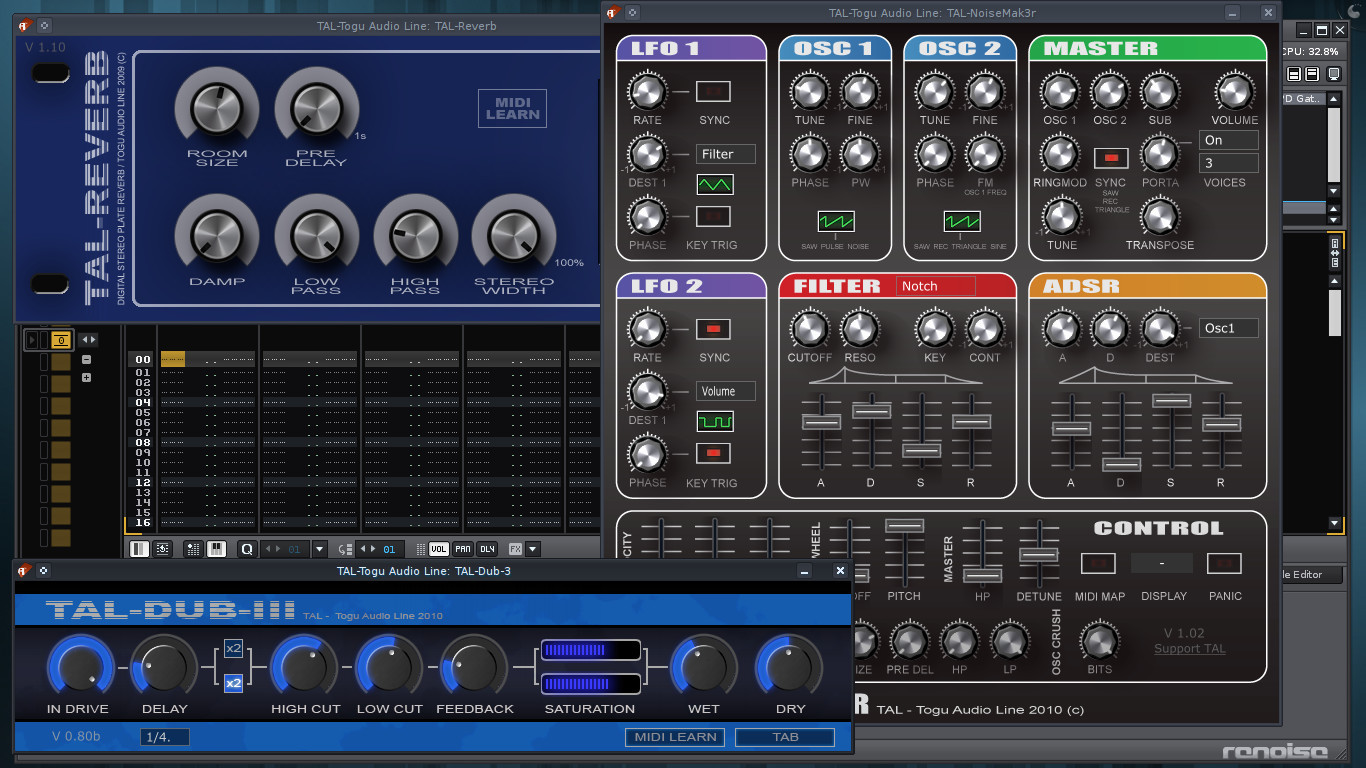
Task: Click the Q quantize icon
Action: (x=247, y=549)
